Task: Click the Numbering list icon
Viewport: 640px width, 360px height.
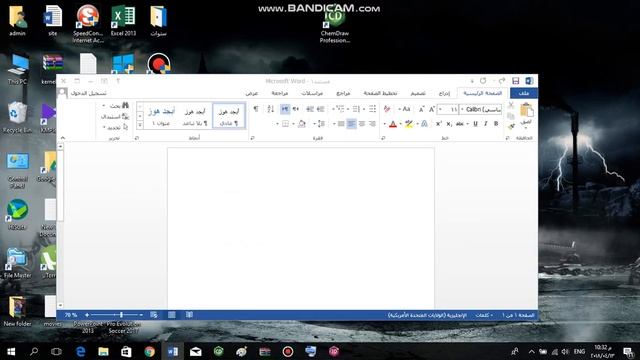Action: point(356,109)
